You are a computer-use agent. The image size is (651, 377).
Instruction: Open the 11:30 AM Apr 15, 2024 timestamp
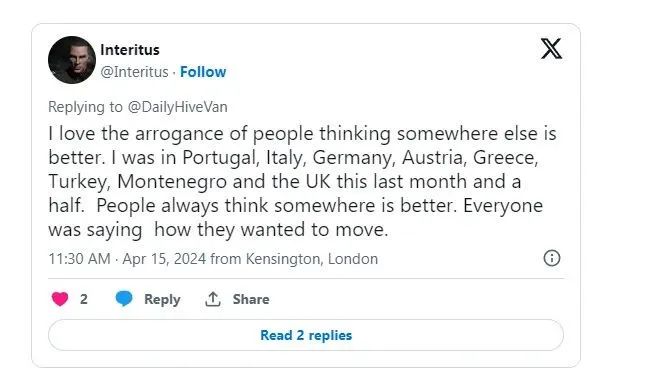click(x=127, y=259)
